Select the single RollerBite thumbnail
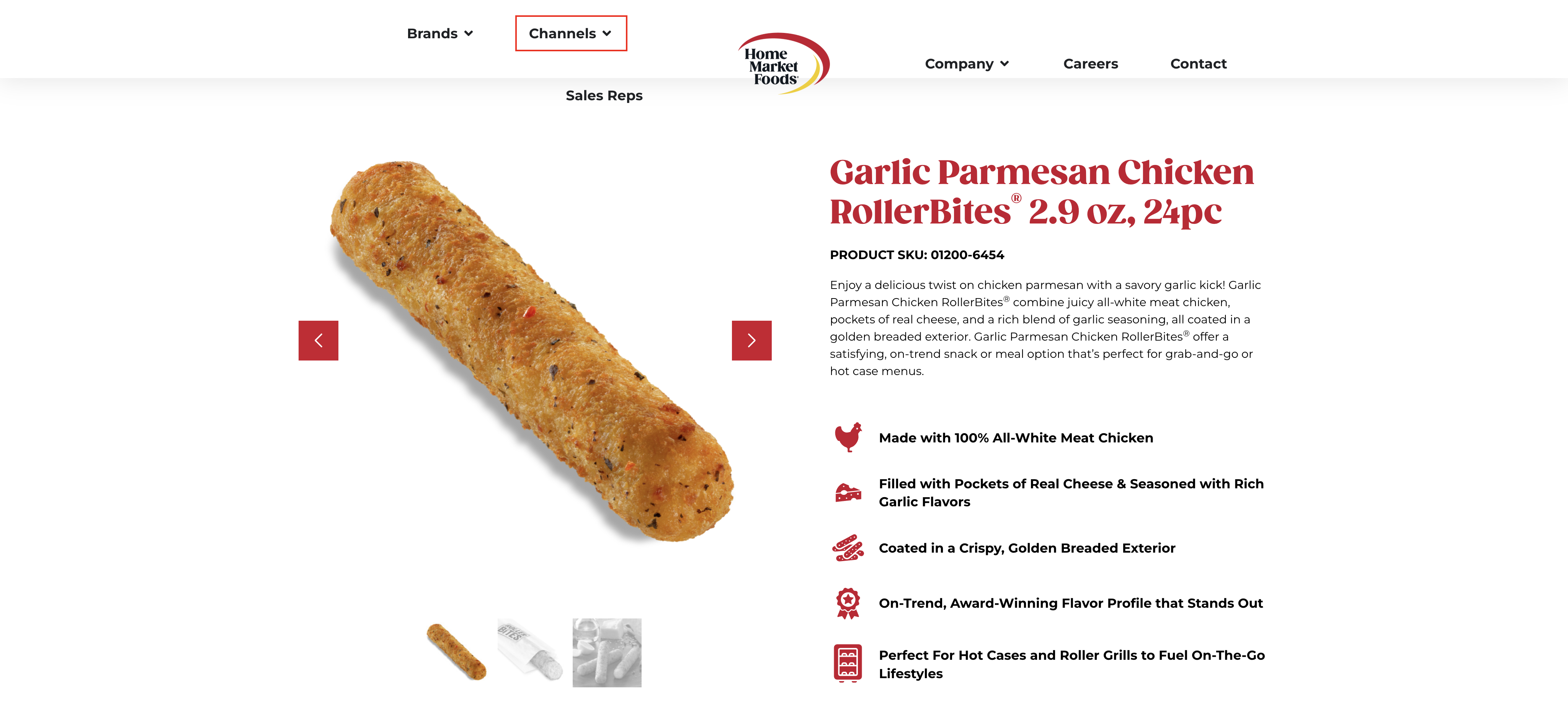 click(x=457, y=652)
